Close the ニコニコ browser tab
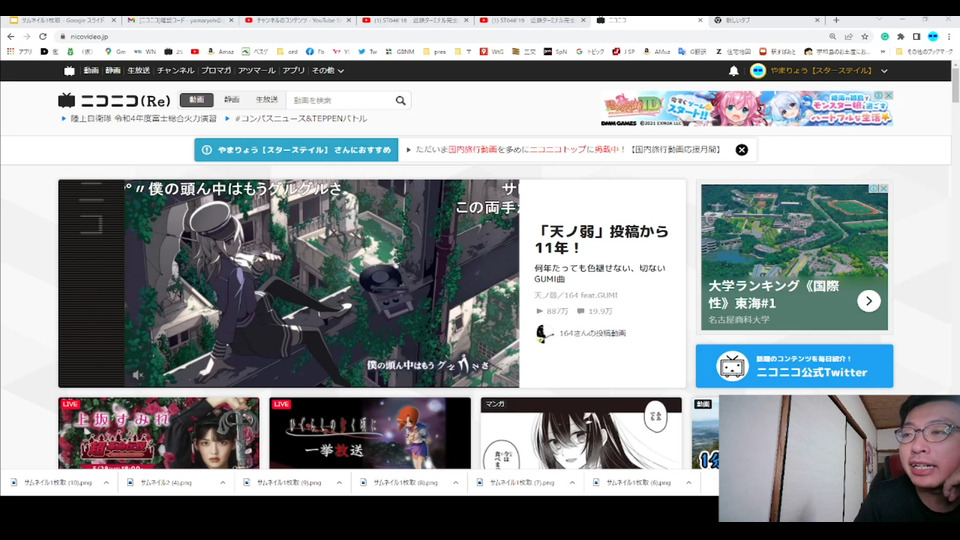 700,20
